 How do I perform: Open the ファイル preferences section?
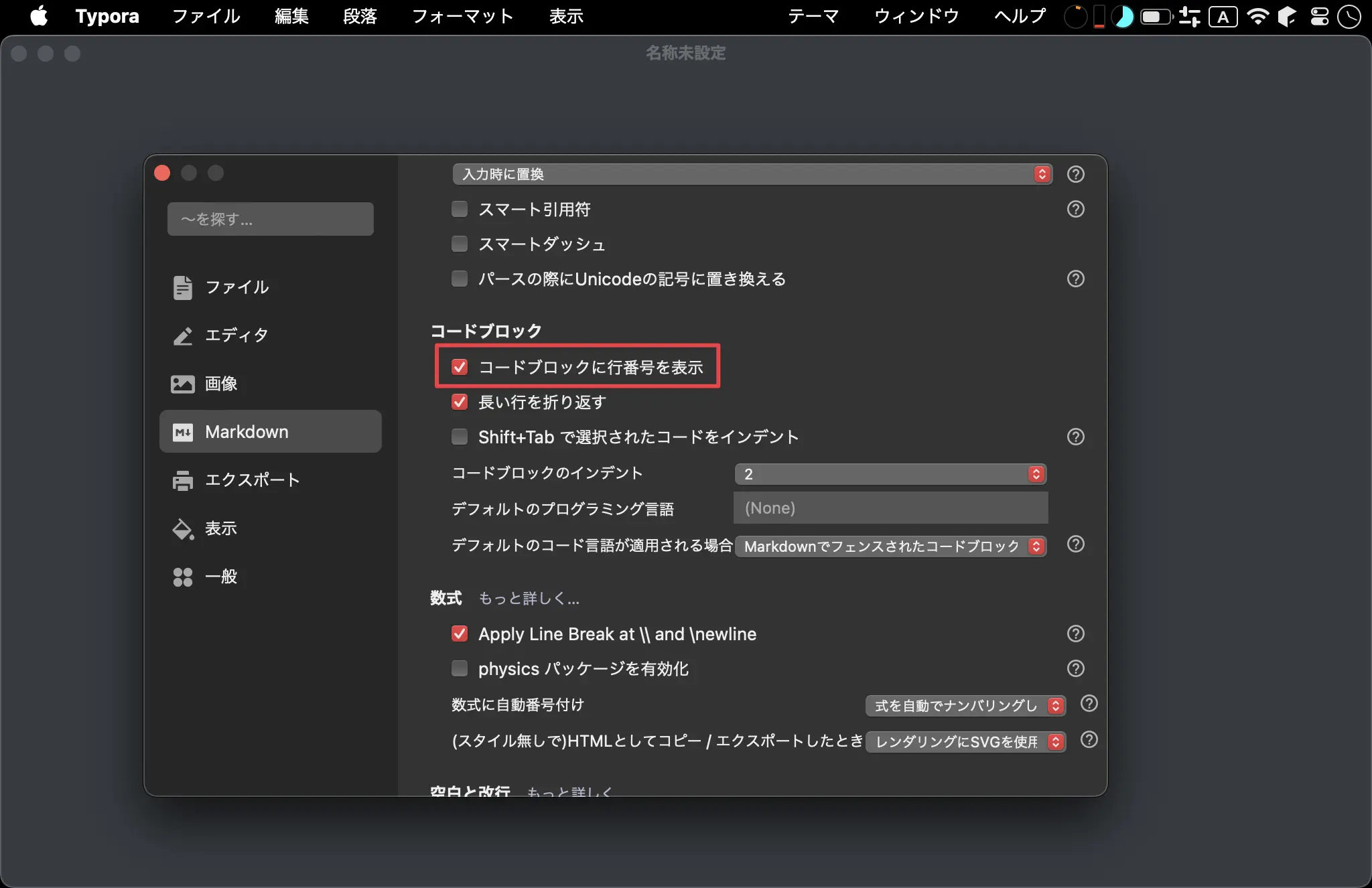click(x=271, y=287)
